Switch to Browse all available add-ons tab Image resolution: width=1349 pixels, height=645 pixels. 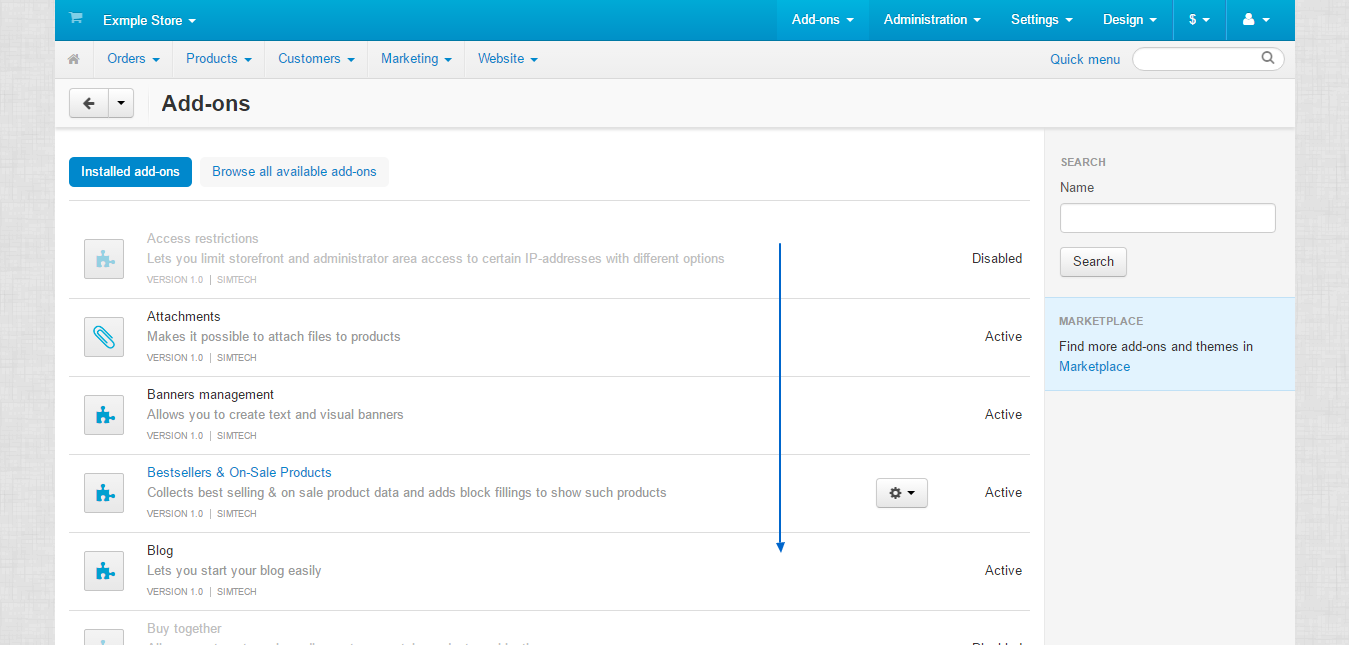tap(294, 171)
